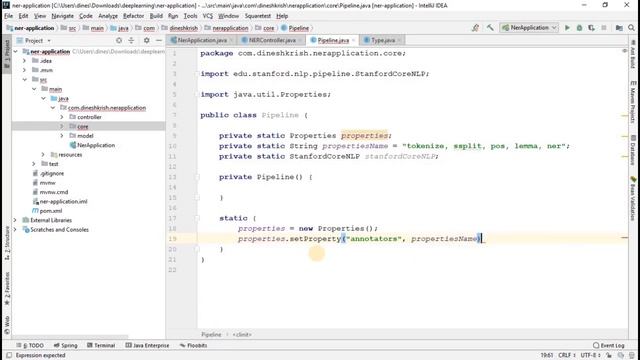640x360 pixels.
Task: Open the Terminal tool window
Action: coord(101,345)
